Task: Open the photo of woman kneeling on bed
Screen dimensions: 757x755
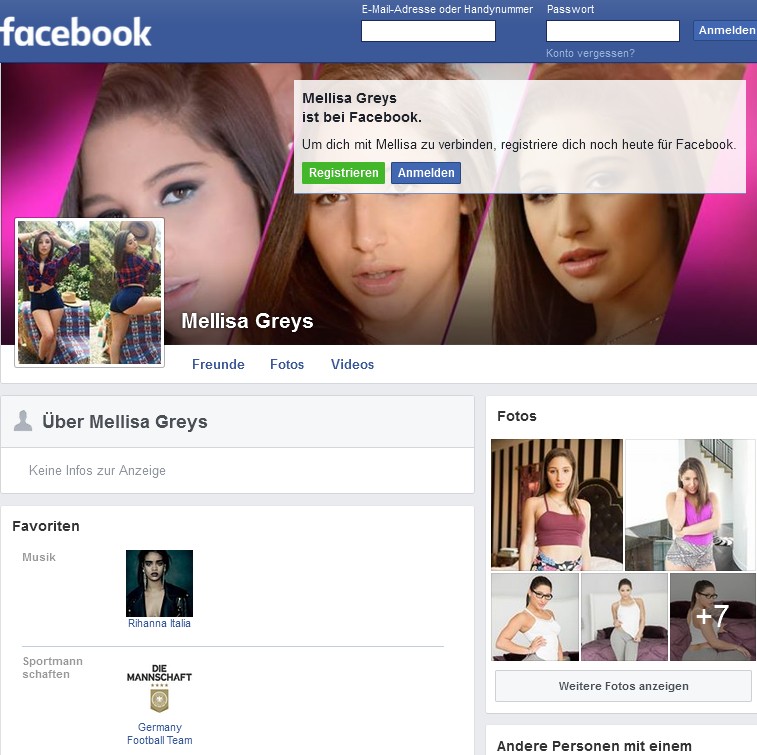Action: pos(624,617)
